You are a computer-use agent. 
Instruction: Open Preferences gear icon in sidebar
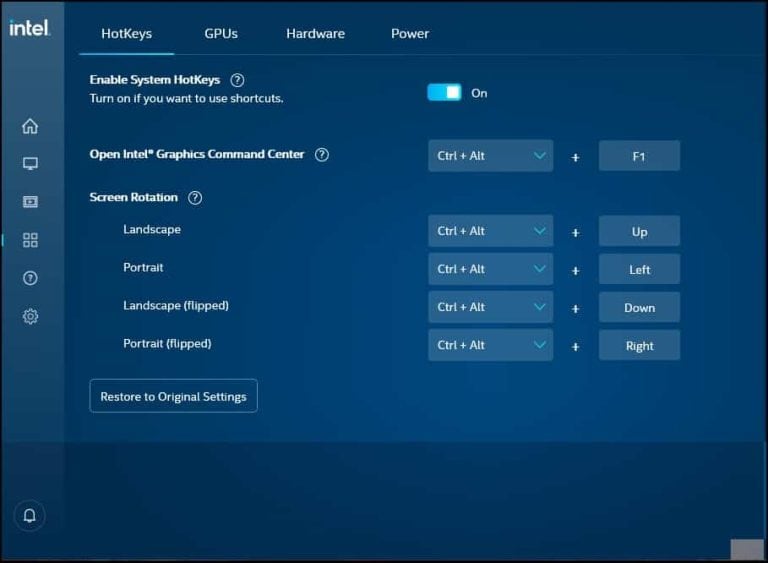click(30, 316)
